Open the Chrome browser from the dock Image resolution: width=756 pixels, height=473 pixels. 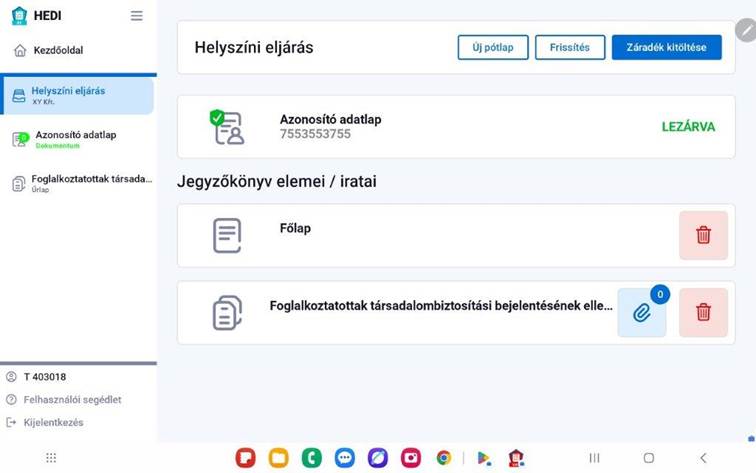click(x=443, y=458)
